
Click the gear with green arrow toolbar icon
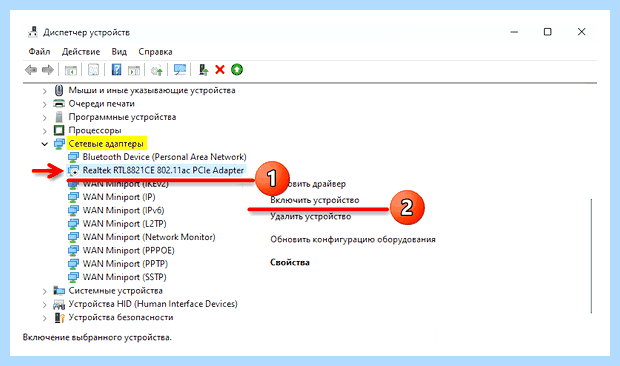(157, 70)
